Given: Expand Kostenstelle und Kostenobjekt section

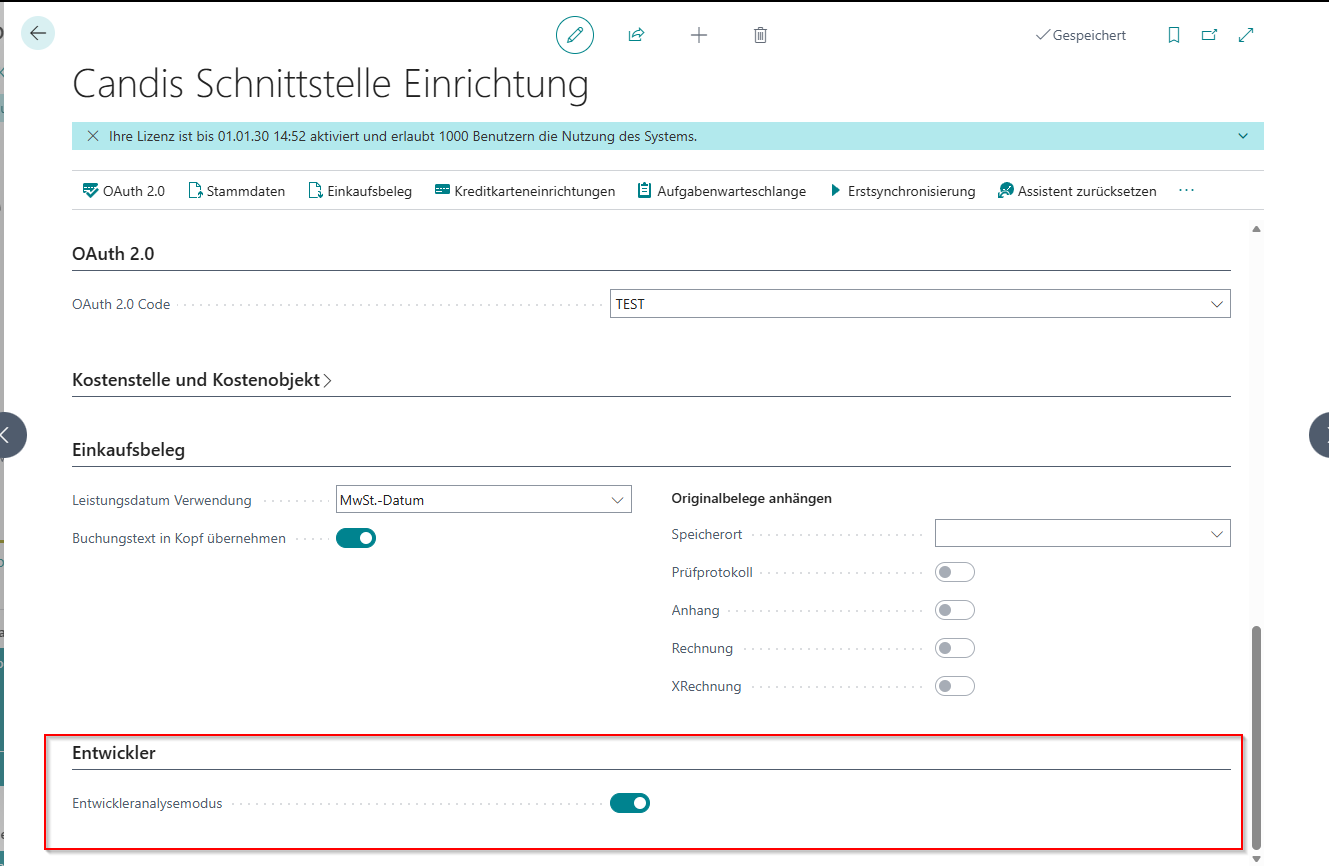Looking at the screenshot, I should (x=202, y=380).
